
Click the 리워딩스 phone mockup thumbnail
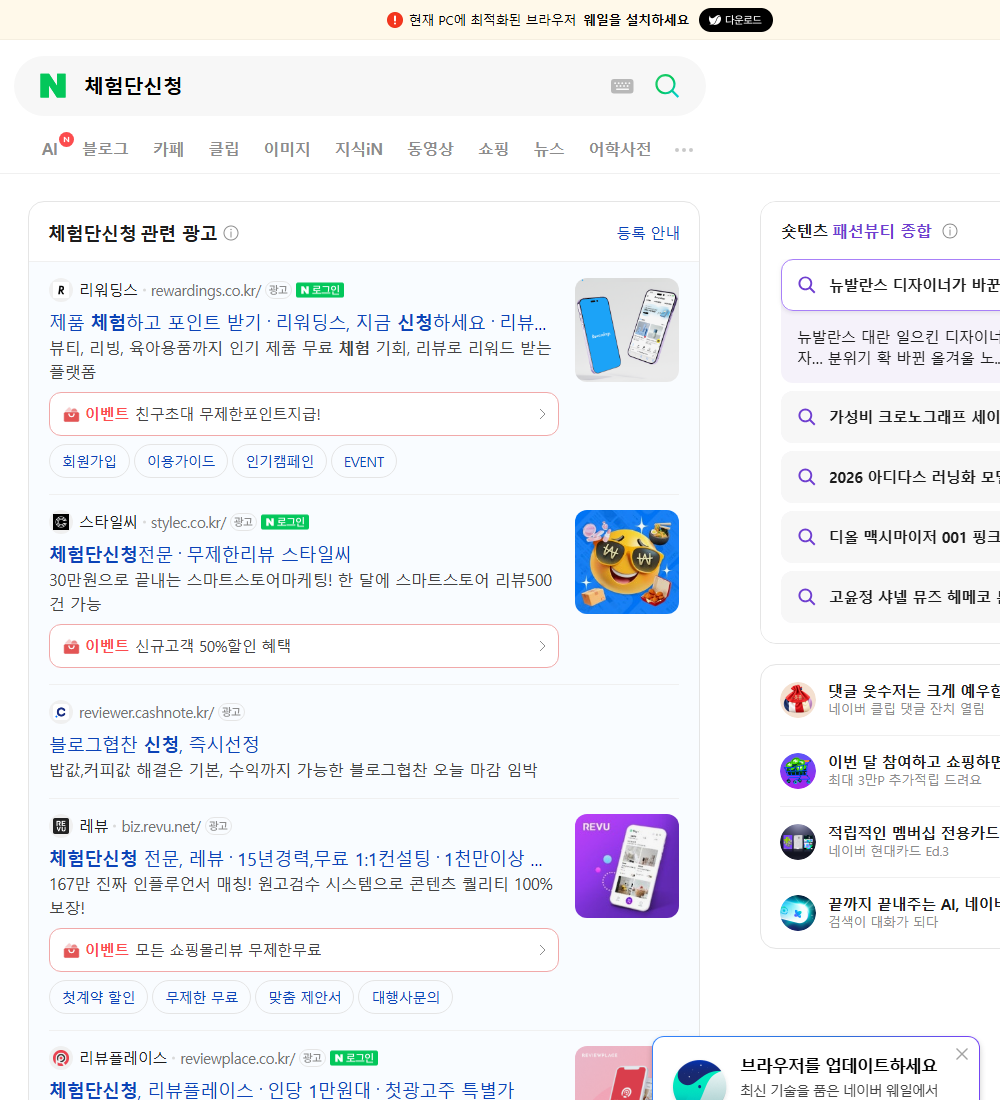pos(627,330)
